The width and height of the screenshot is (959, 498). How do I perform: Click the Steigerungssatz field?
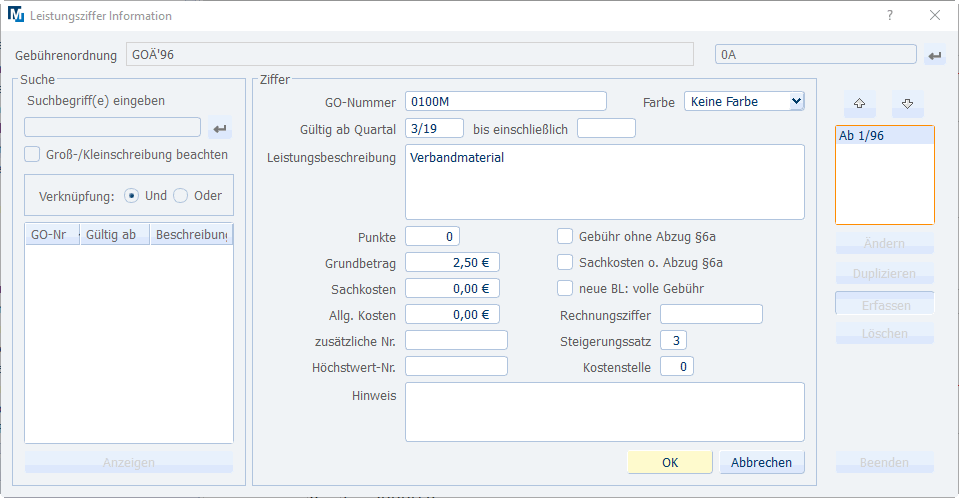pyautogui.click(x=673, y=340)
